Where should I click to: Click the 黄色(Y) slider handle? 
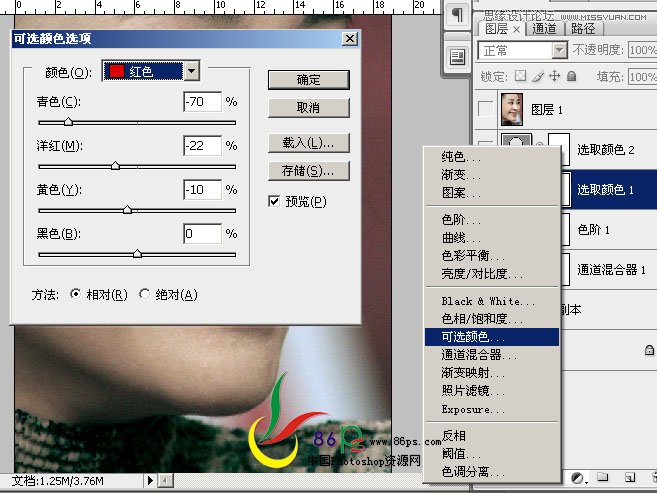pyautogui.click(x=127, y=209)
